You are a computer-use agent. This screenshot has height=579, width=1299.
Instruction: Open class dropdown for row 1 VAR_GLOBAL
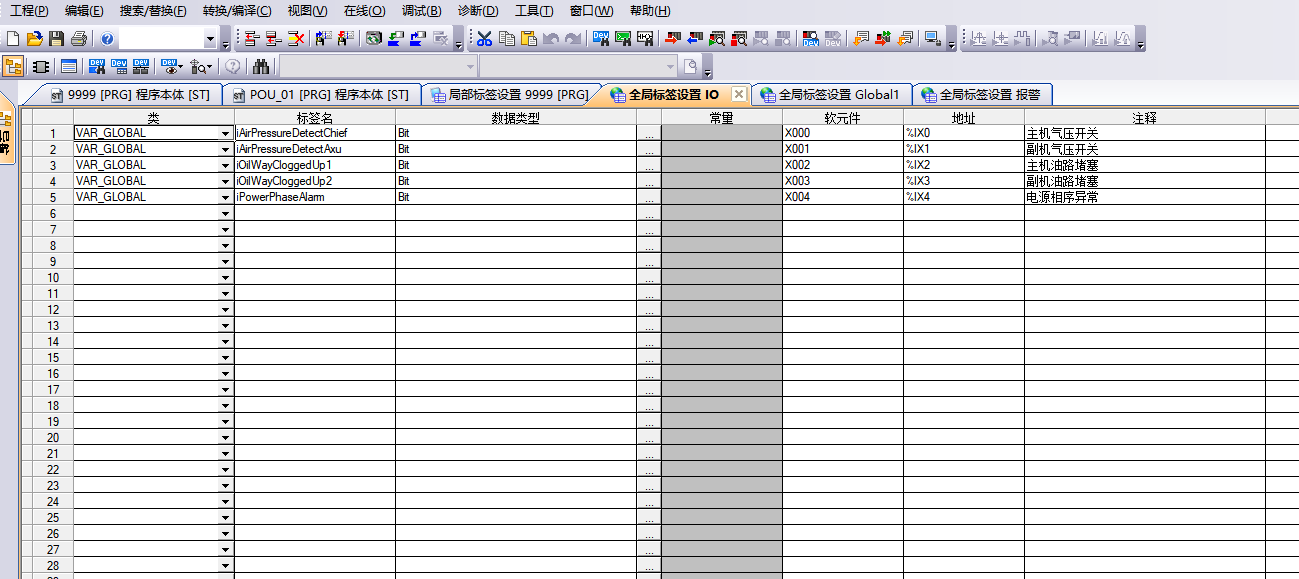226,133
